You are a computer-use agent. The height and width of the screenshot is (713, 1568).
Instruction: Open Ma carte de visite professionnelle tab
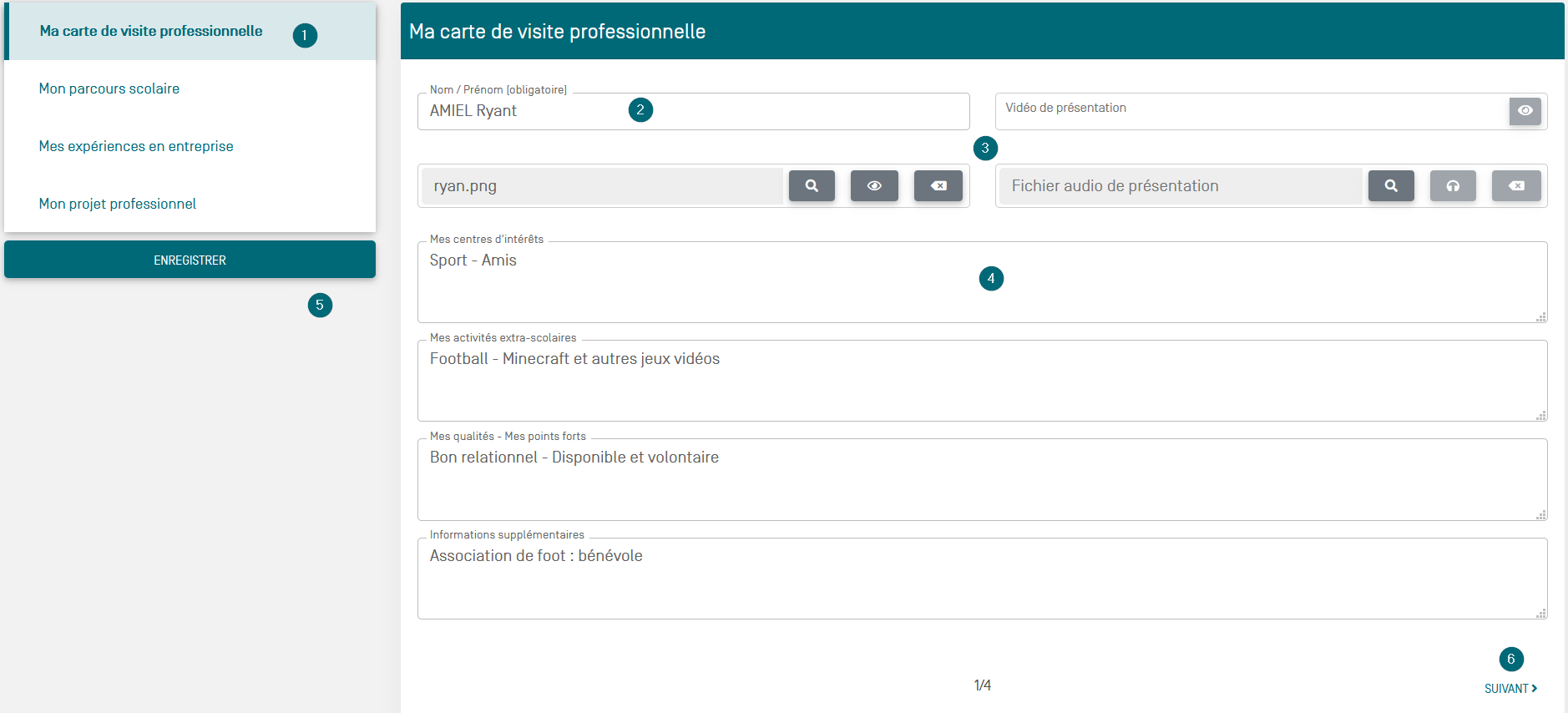tap(151, 32)
